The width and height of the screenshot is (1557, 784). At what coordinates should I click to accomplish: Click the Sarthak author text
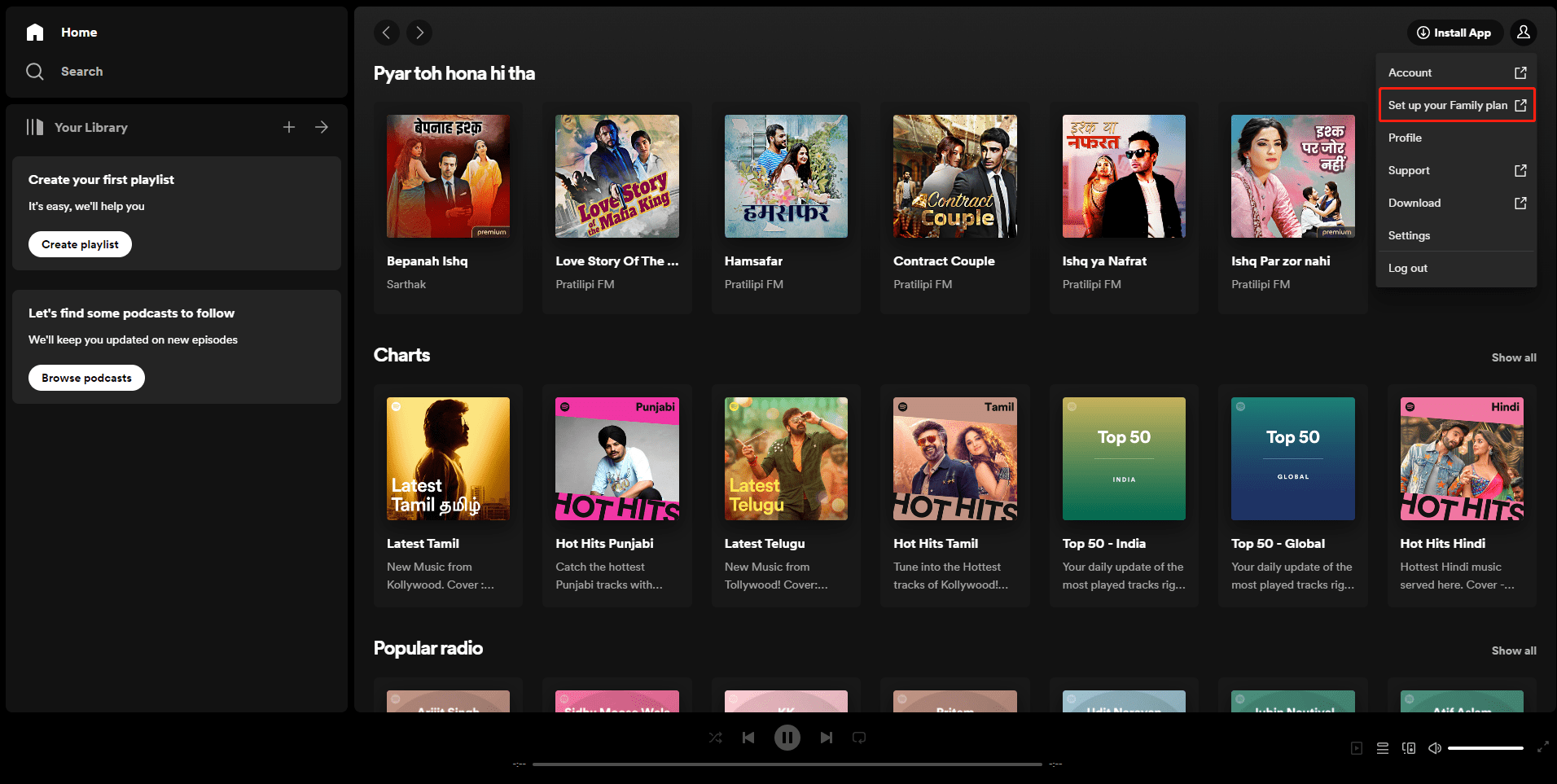pyautogui.click(x=406, y=284)
